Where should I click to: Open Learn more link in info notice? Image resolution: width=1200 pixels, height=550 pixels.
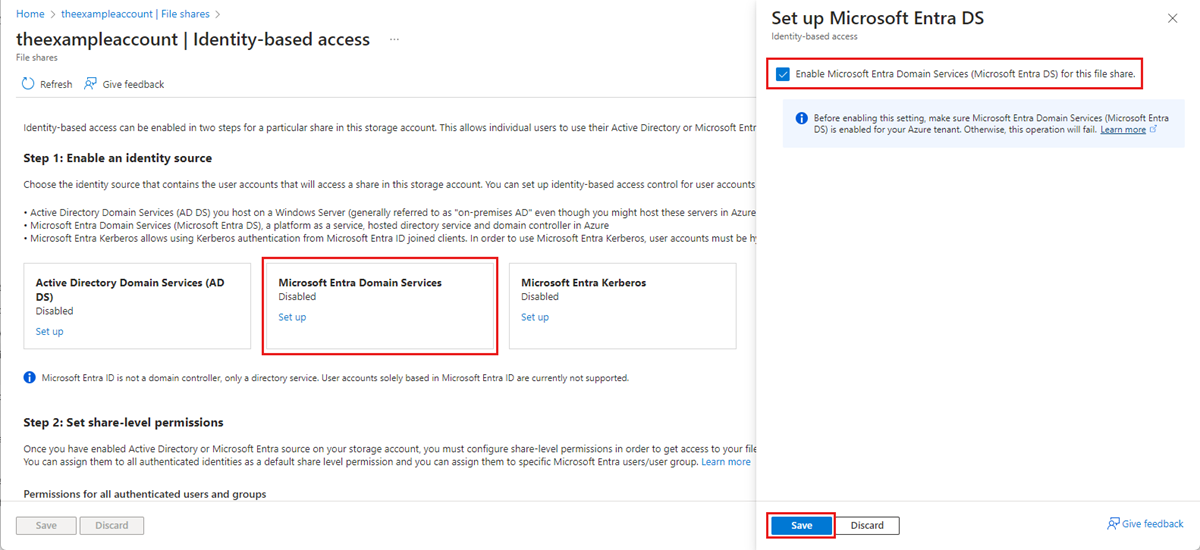click(1123, 130)
